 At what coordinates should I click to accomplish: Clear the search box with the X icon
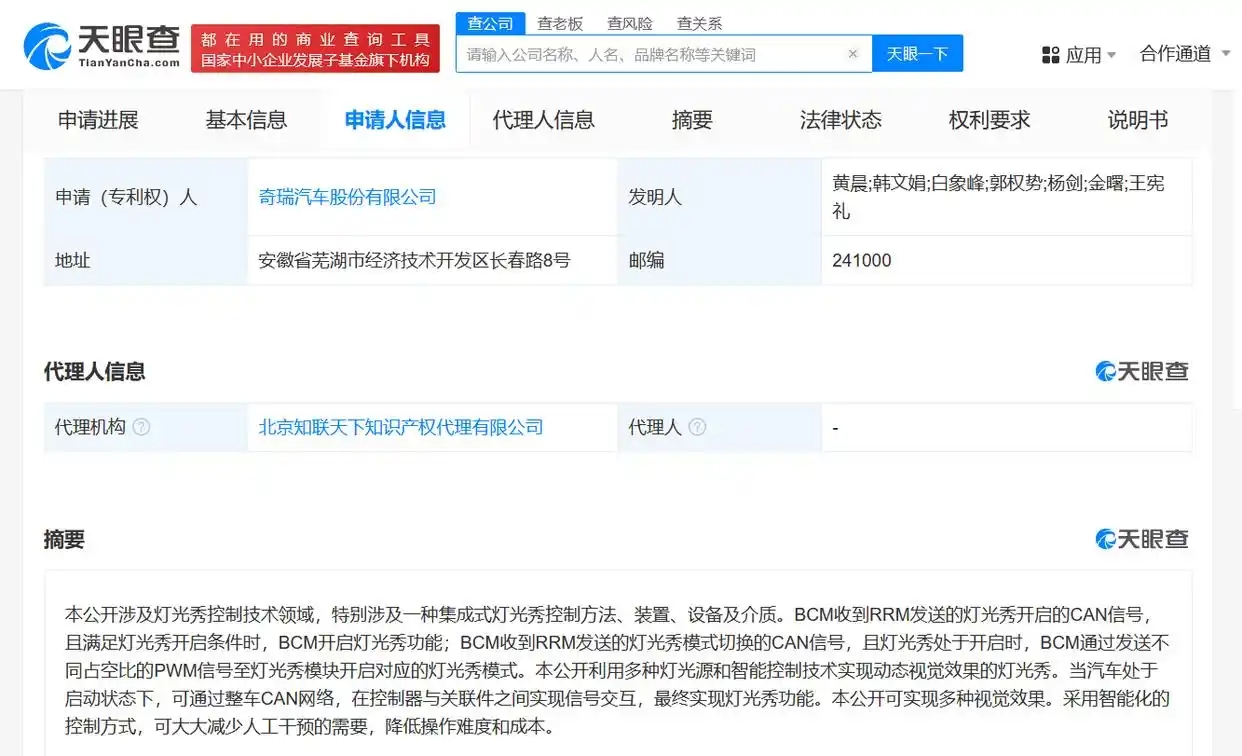853,54
